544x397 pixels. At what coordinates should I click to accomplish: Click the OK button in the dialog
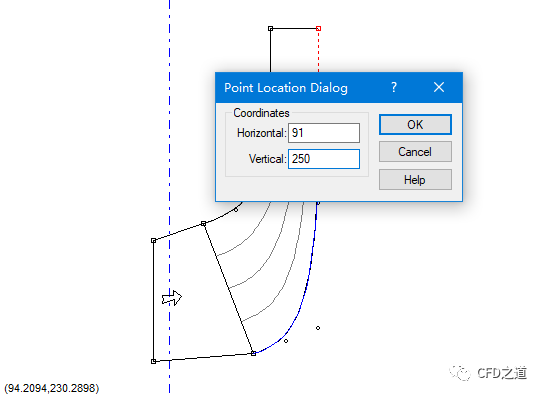click(415, 125)
